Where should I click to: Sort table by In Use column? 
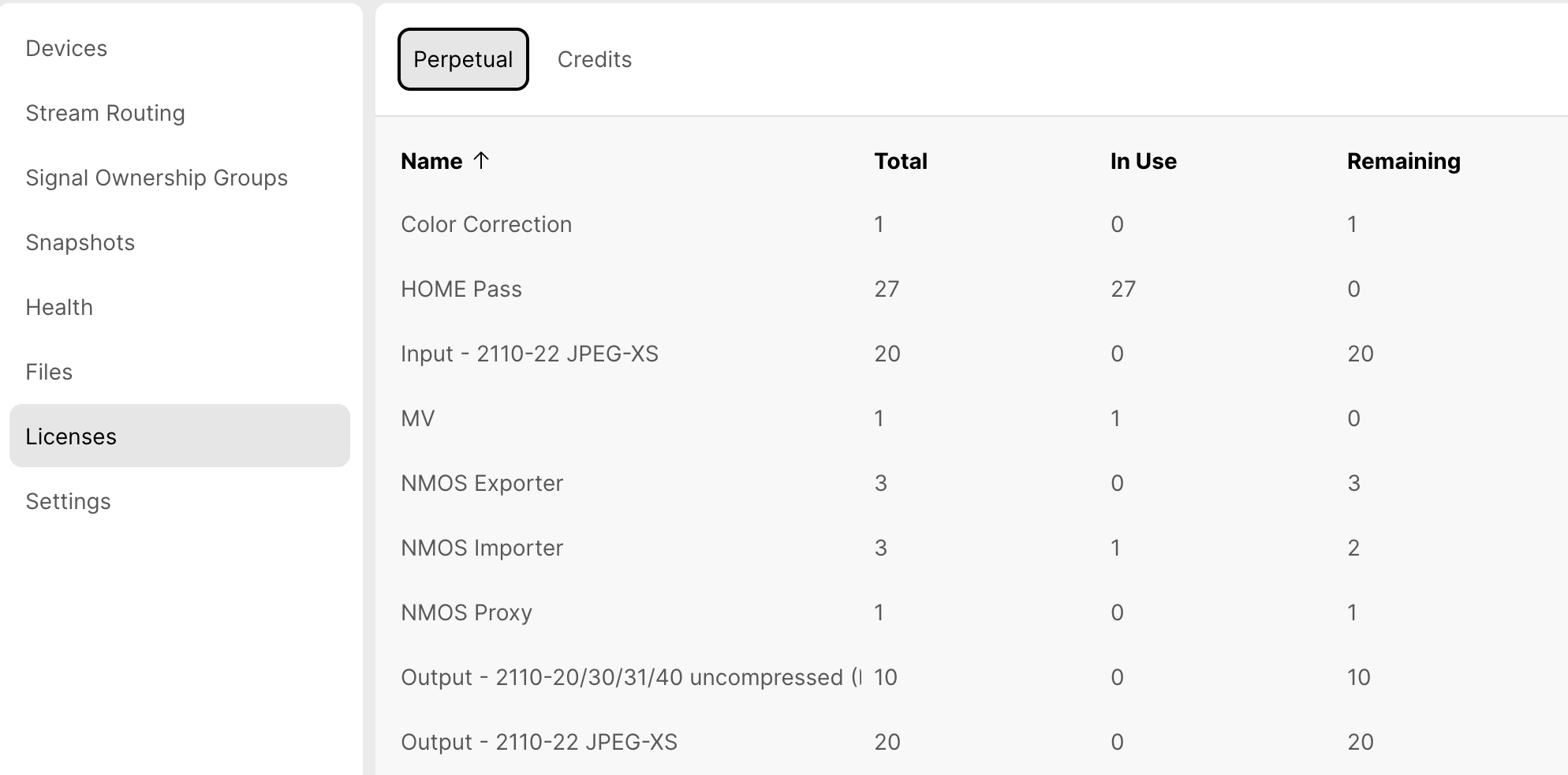click(1143, 161)
